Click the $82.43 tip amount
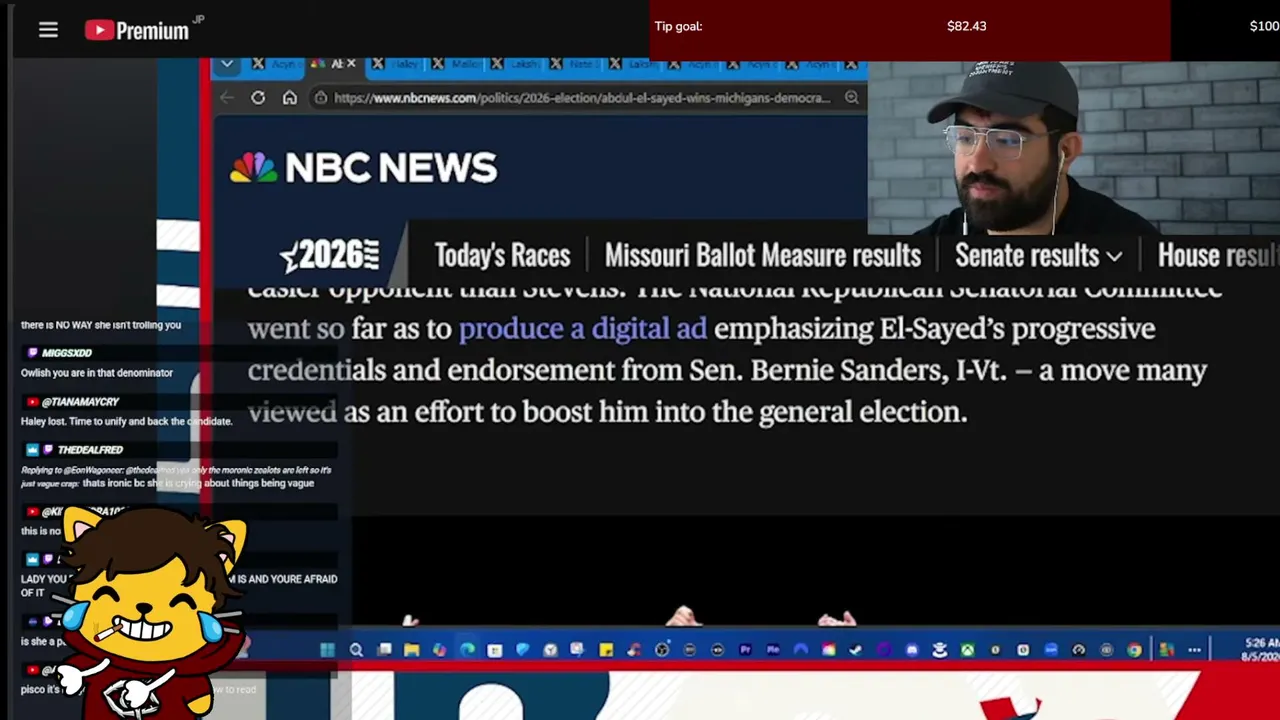The width and height of the screenshot is (1280, 720). coord(966,26)
